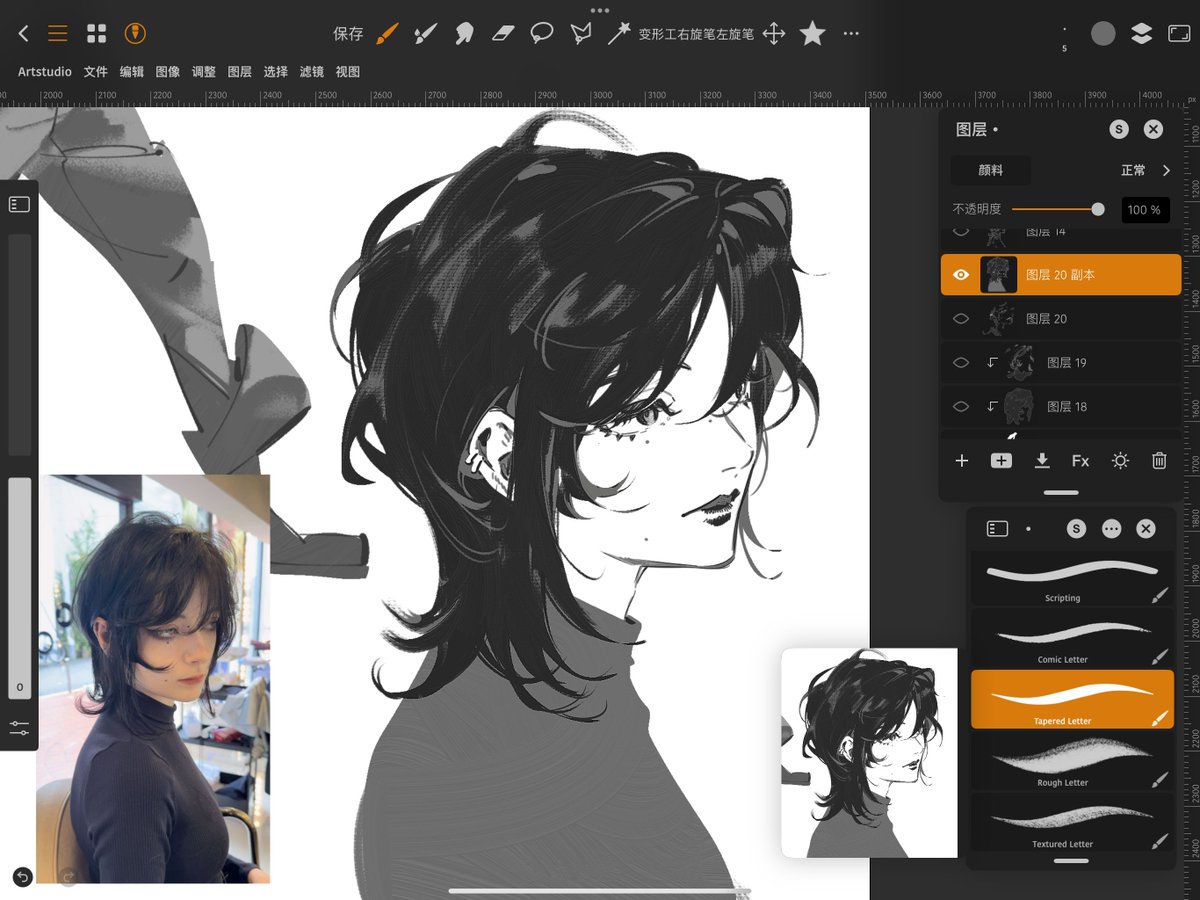
Task: Select the move arrows tool
Action: (x=773, y=33)
